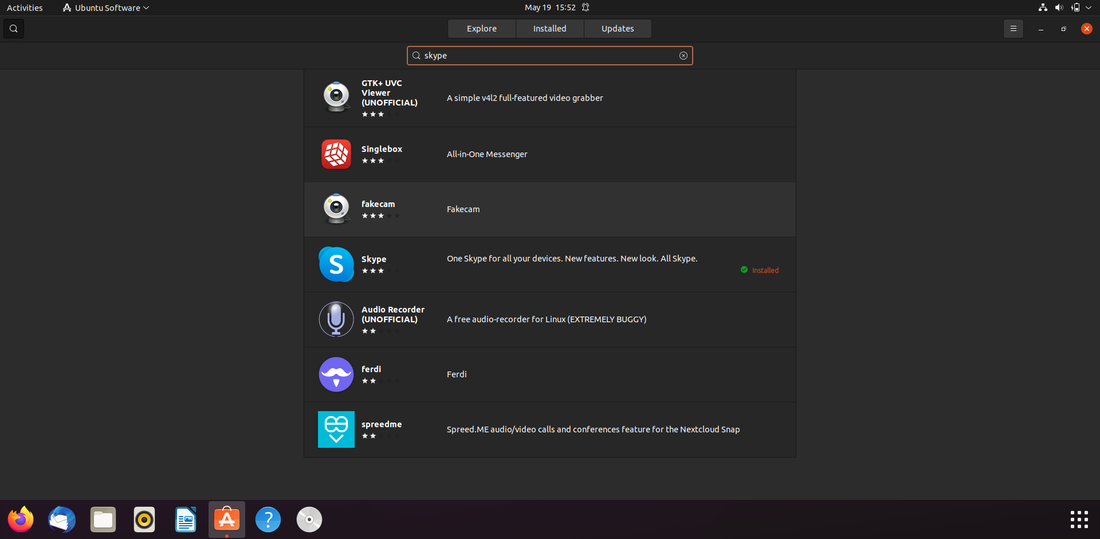This screenshot has width=1100, height=539.
Task: Click the search toggle icon in header
Action: [x=13, y=29]
